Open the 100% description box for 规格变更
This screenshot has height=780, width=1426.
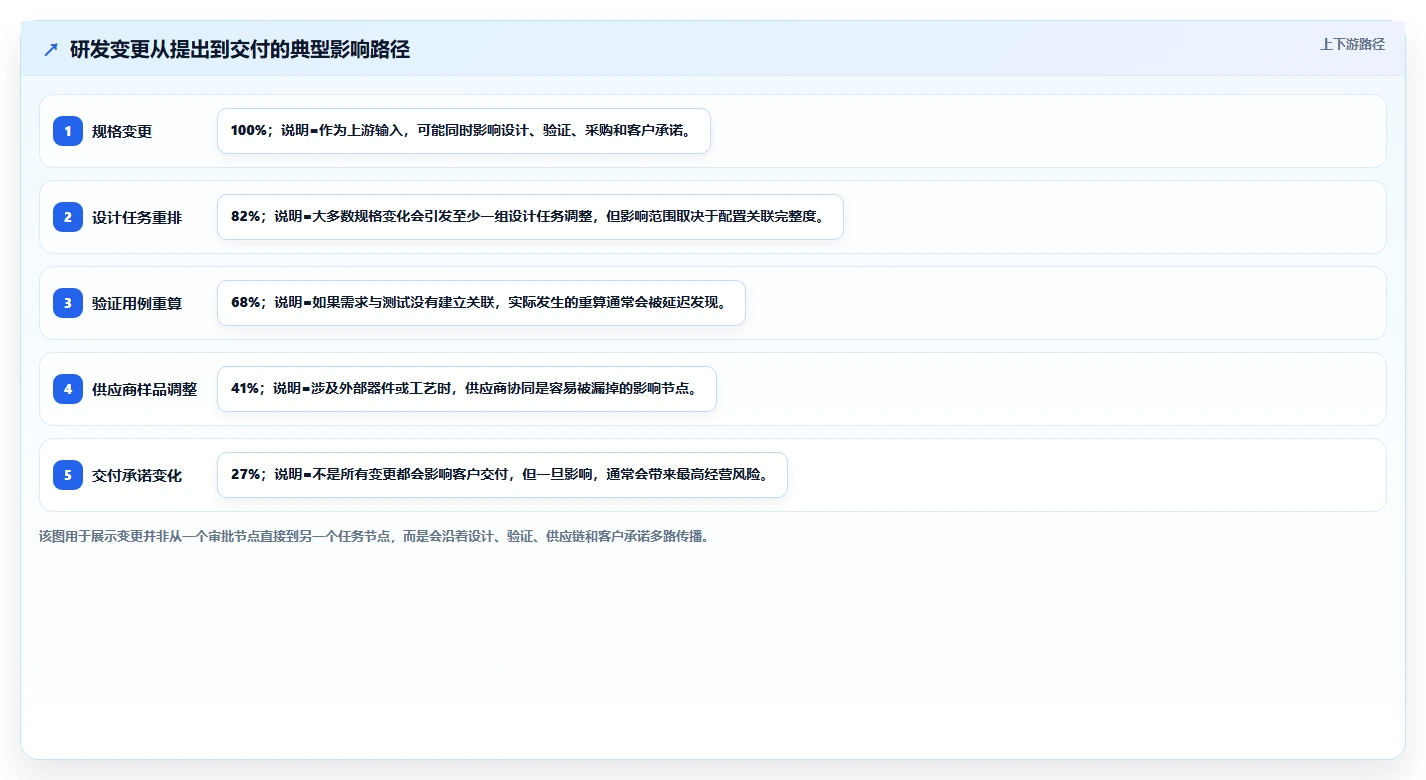tap(464, 131)
